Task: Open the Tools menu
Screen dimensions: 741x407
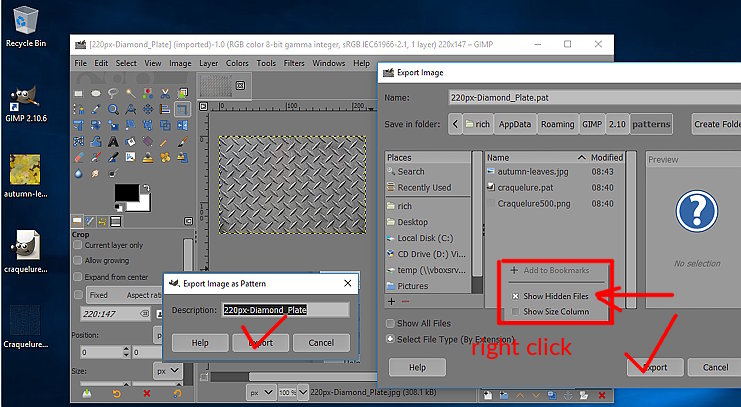Action: [266, 63]
